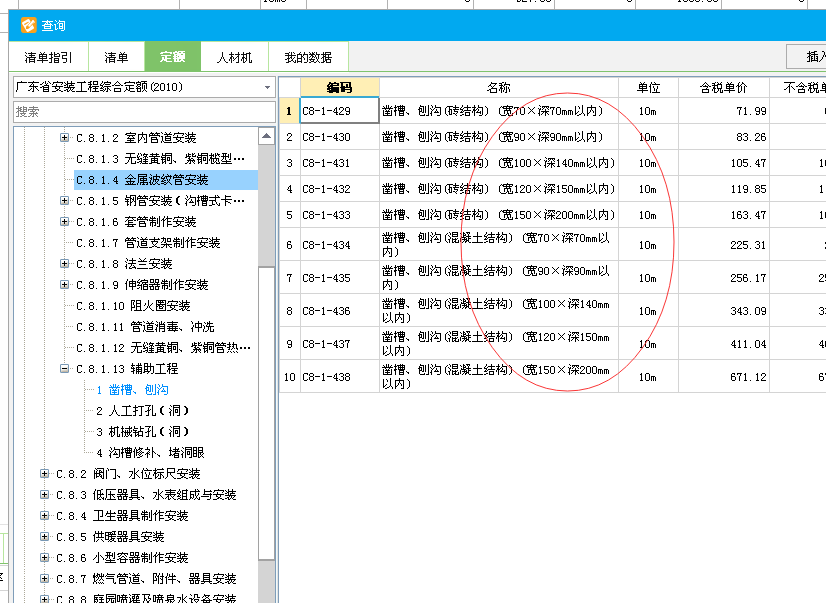Select code cell C8-1-432
This screenshot has height=603, width=826.
click(339, 189)
